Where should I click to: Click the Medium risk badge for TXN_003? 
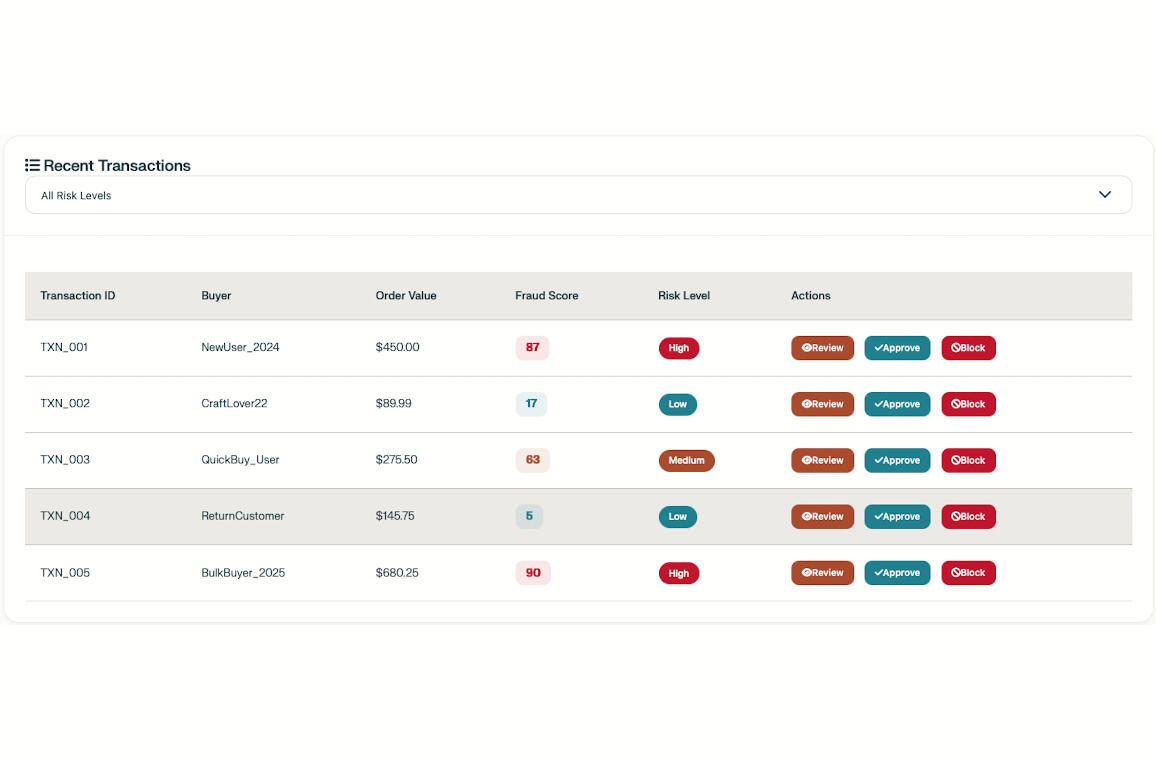pyautogui.click(x=686, y=460)
